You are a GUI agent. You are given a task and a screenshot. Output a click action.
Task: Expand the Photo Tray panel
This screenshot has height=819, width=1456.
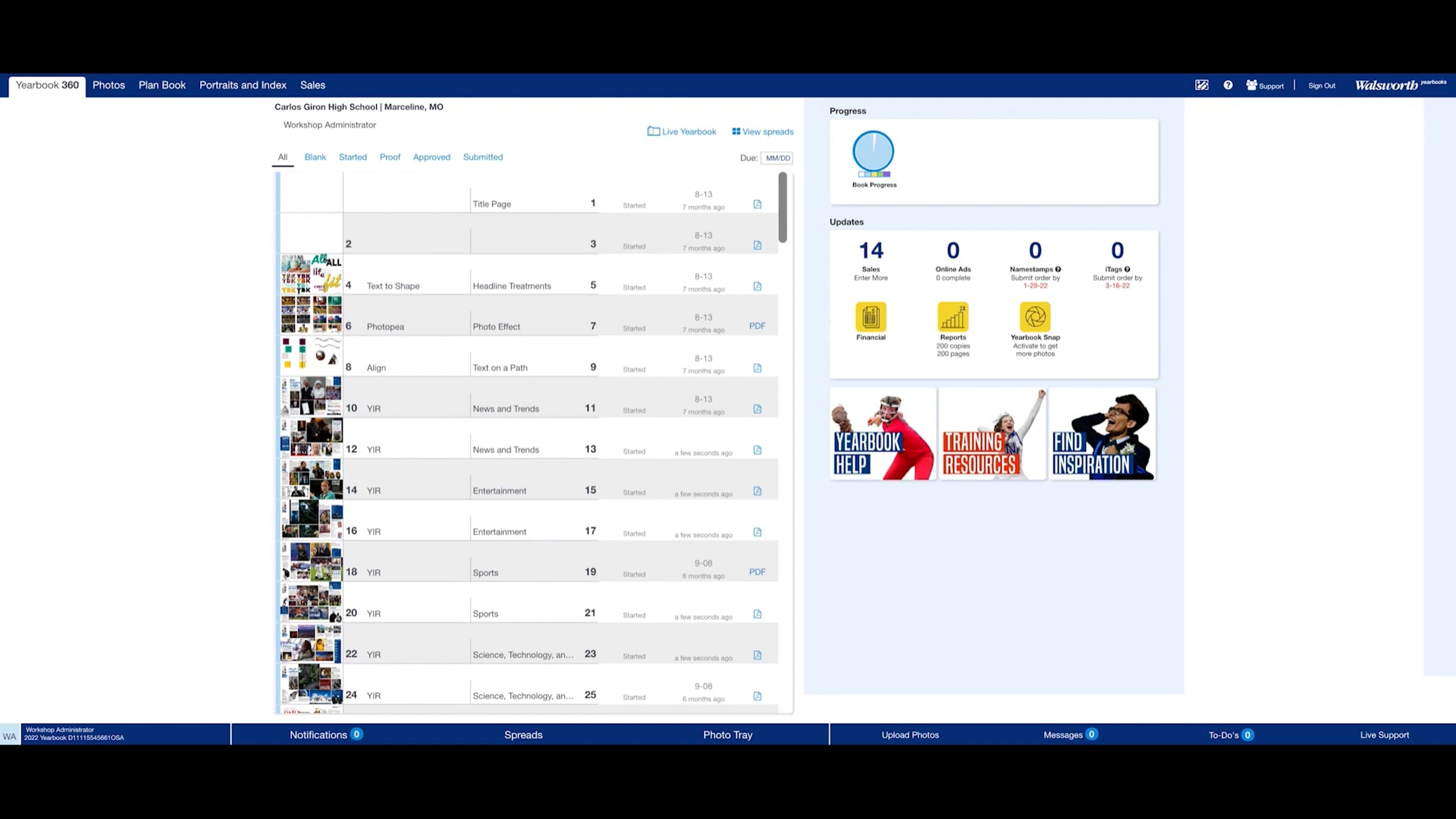pyautogui.click(x=727, y=735)
